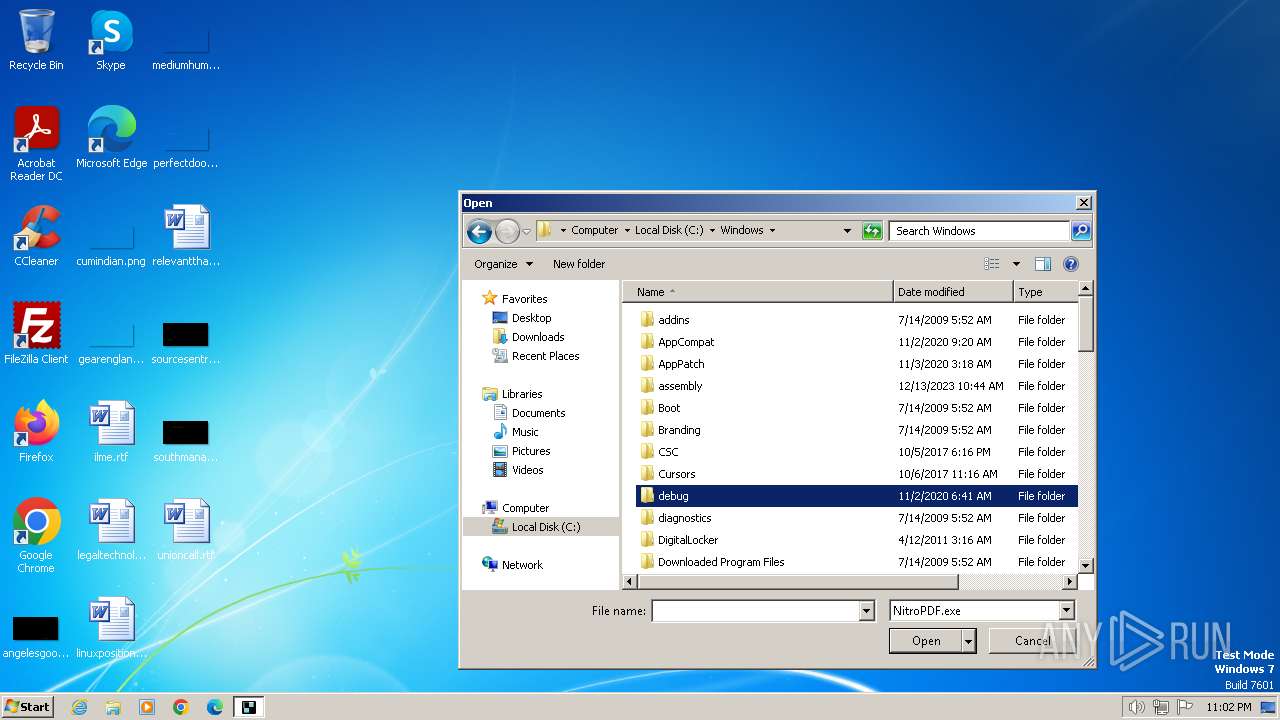Open Acrobat Reader DC shortcut
This screenshot has height=720, width=1280.
(36, 144)
